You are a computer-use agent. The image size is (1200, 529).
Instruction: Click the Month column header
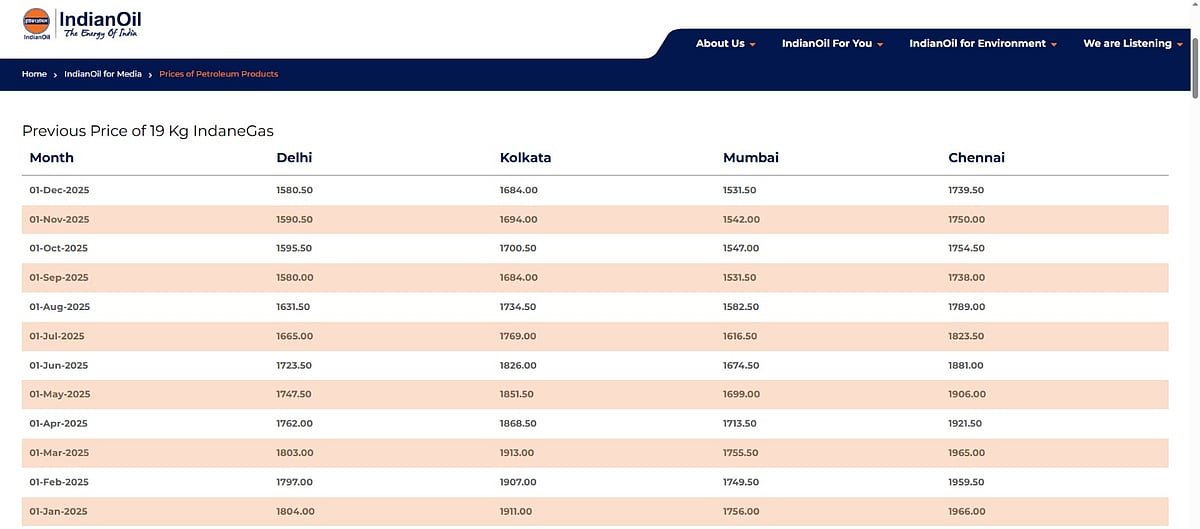point(52,158)
